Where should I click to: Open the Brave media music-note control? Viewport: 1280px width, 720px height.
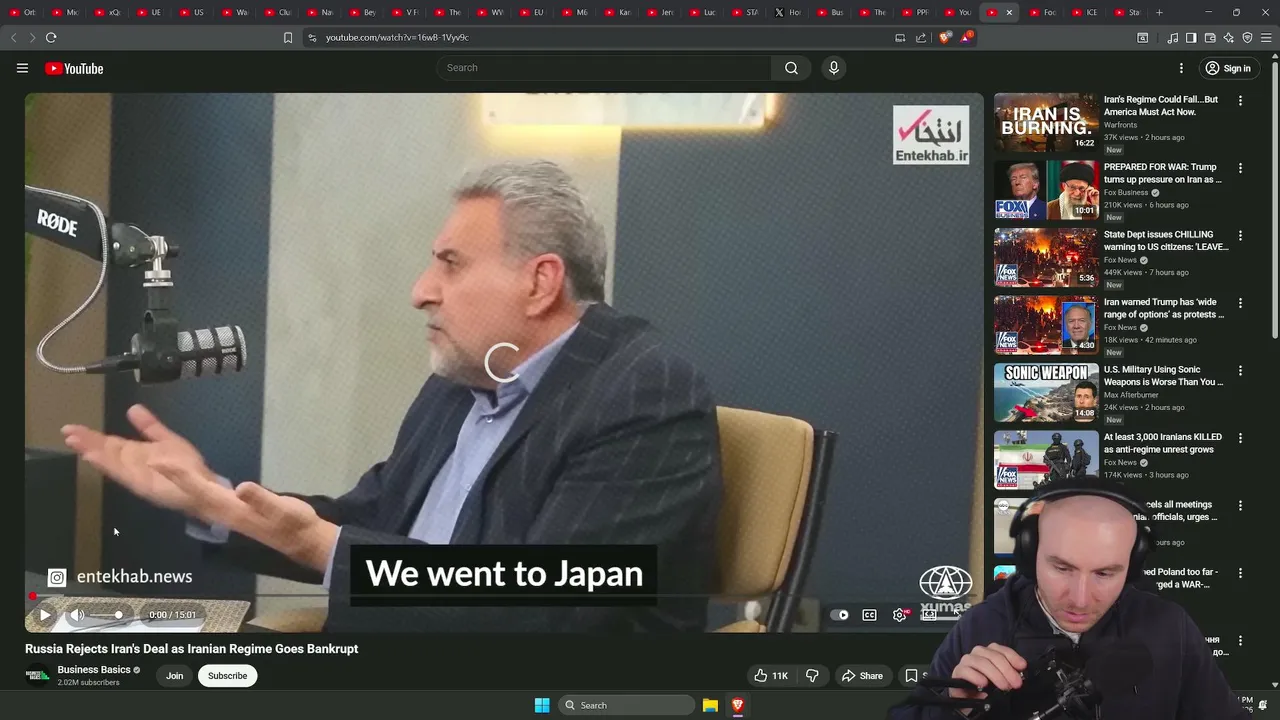tap(1172, 37)
